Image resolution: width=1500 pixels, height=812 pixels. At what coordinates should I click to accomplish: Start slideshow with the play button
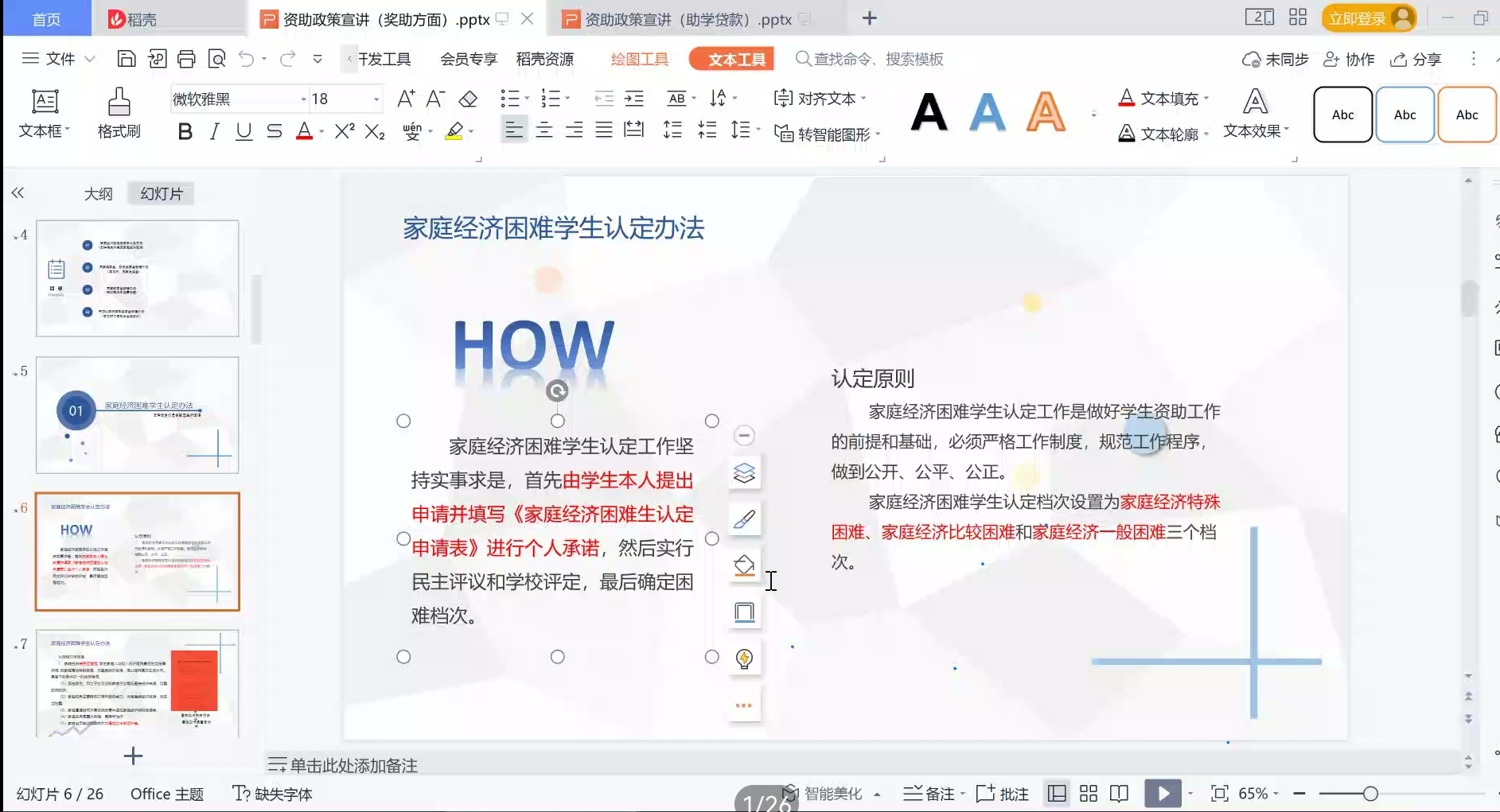1163,793
